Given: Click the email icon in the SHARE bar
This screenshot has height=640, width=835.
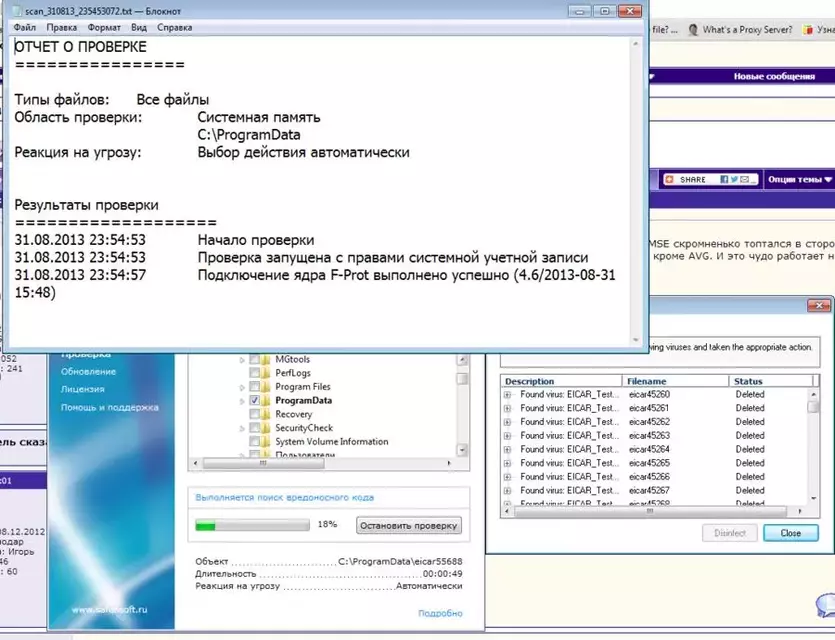Looking at the screenshot, I should 744,179.
